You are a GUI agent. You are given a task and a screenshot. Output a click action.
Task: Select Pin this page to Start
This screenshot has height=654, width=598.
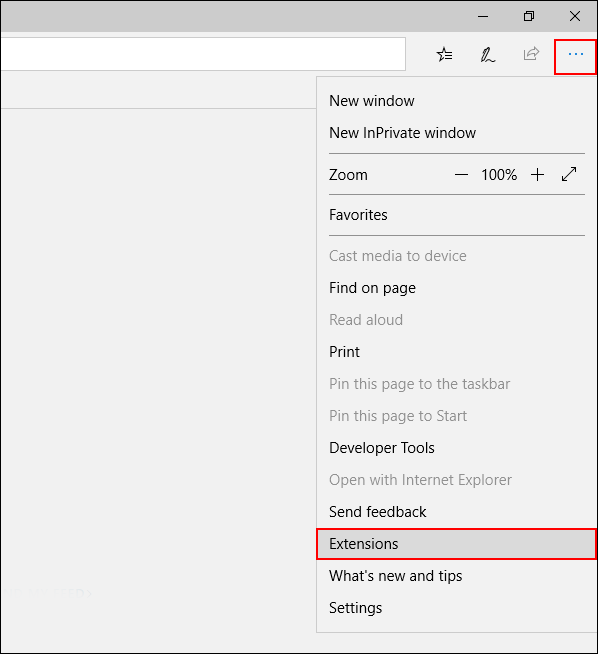pyautogui.click(x=457, y=416)
